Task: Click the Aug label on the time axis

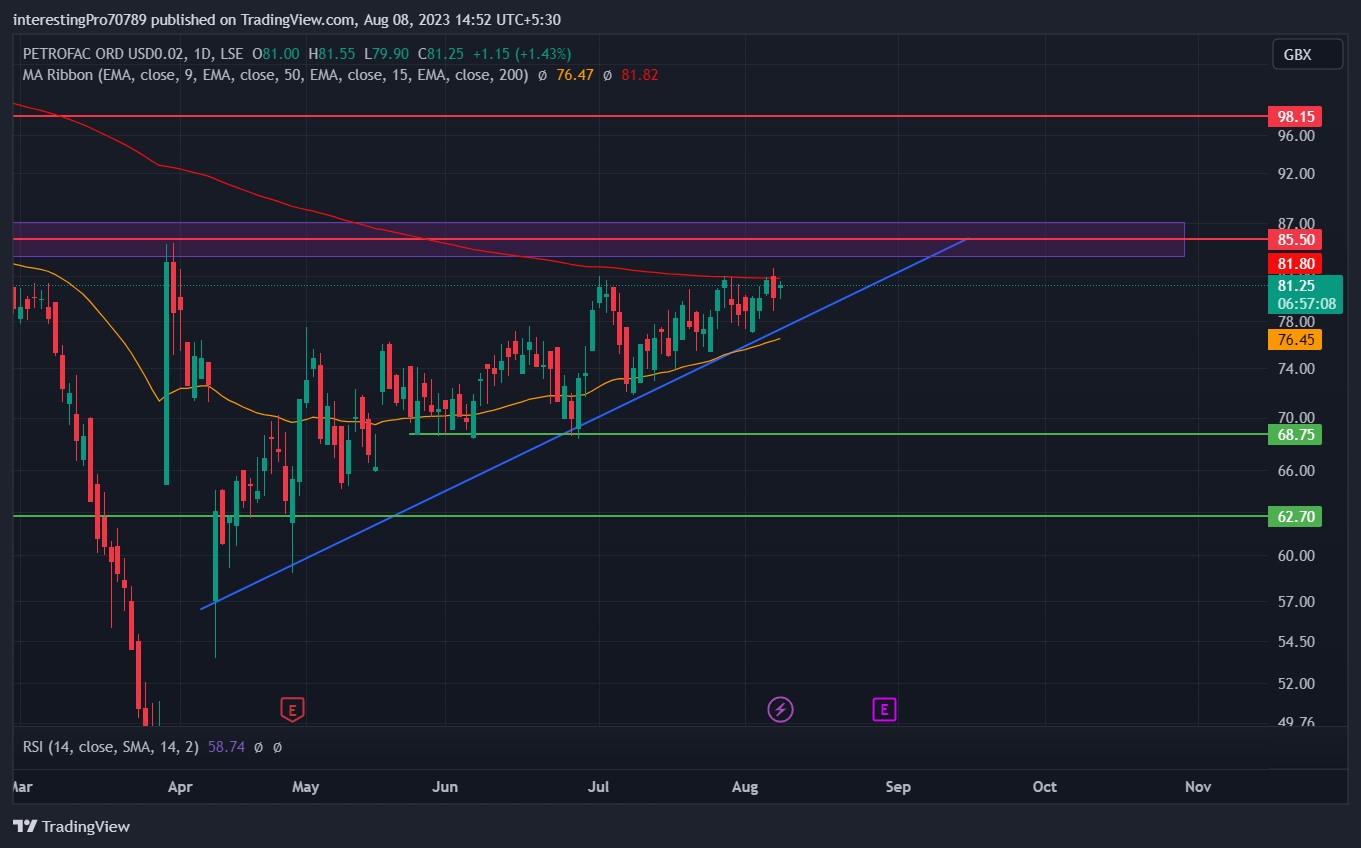Action: pos(746,787)
